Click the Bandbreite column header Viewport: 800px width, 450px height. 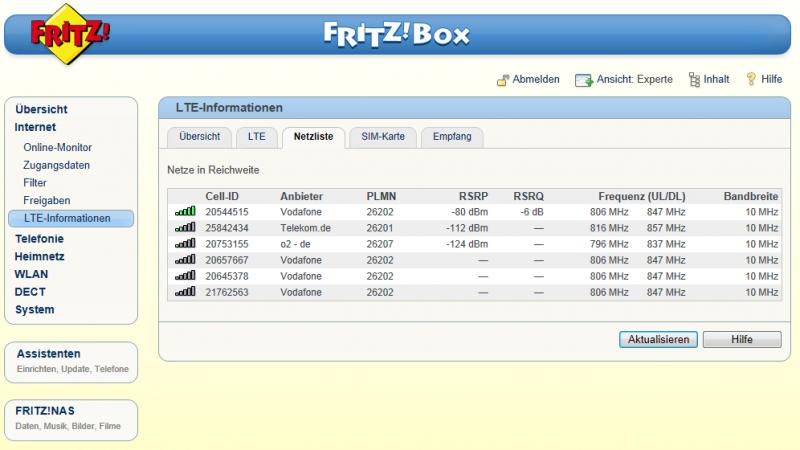tap(751, 196)
